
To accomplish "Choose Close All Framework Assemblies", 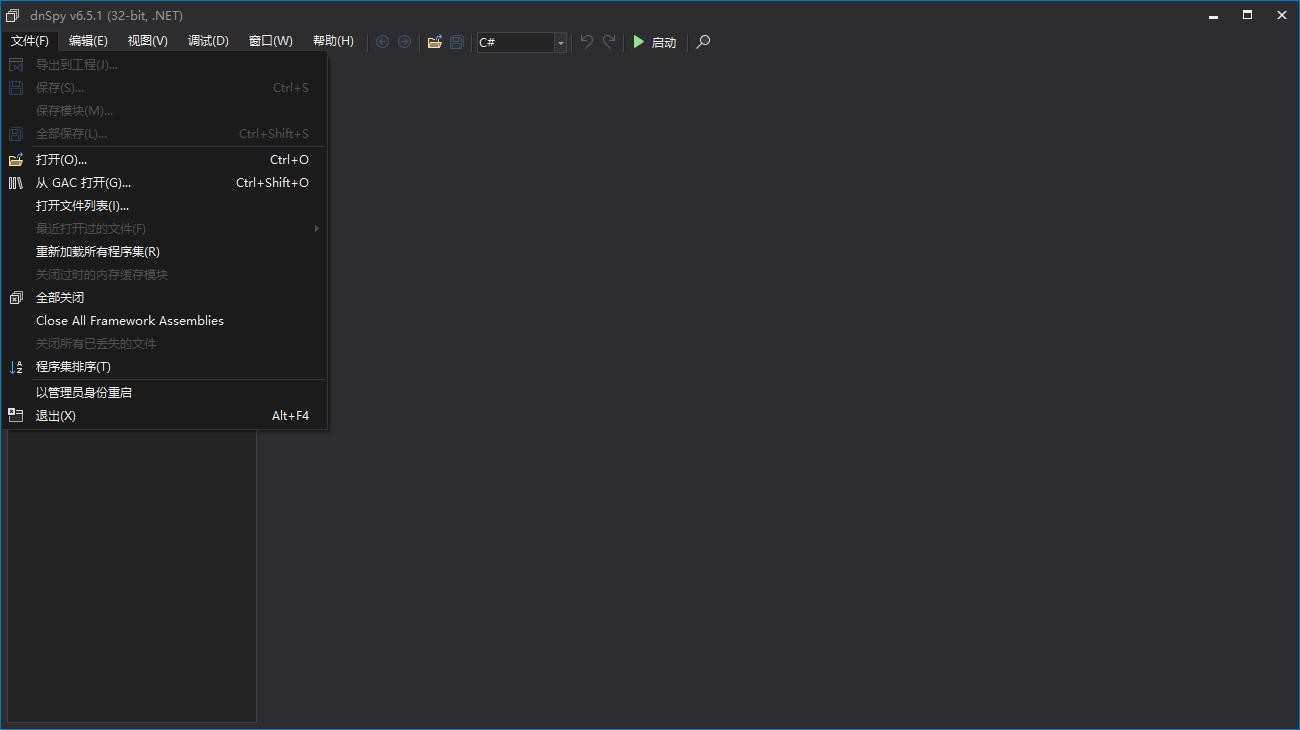I will point(166,321).
